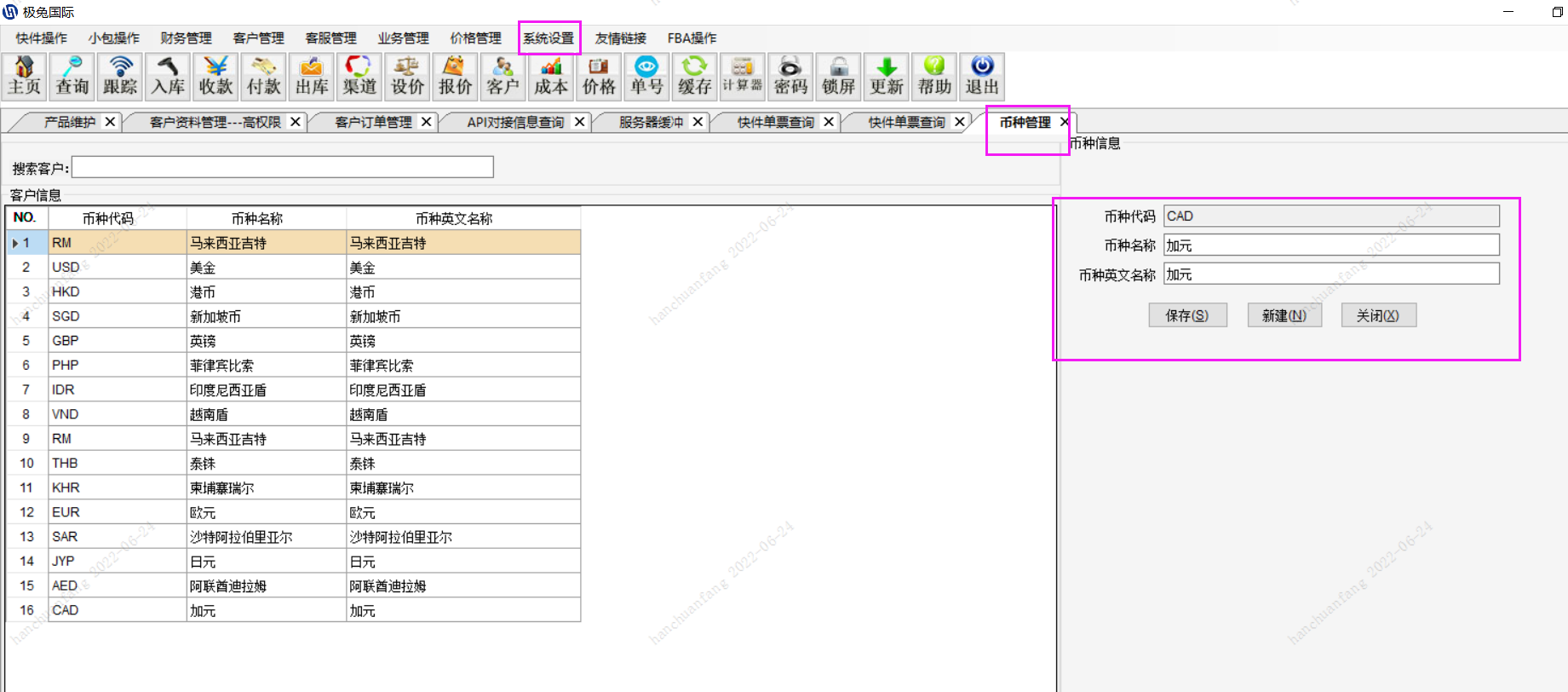The width and height of the screenshot is (1568, 692).
Task: Select the 泰铢 name cell in THB row
Action: click(x=267, y=464)
